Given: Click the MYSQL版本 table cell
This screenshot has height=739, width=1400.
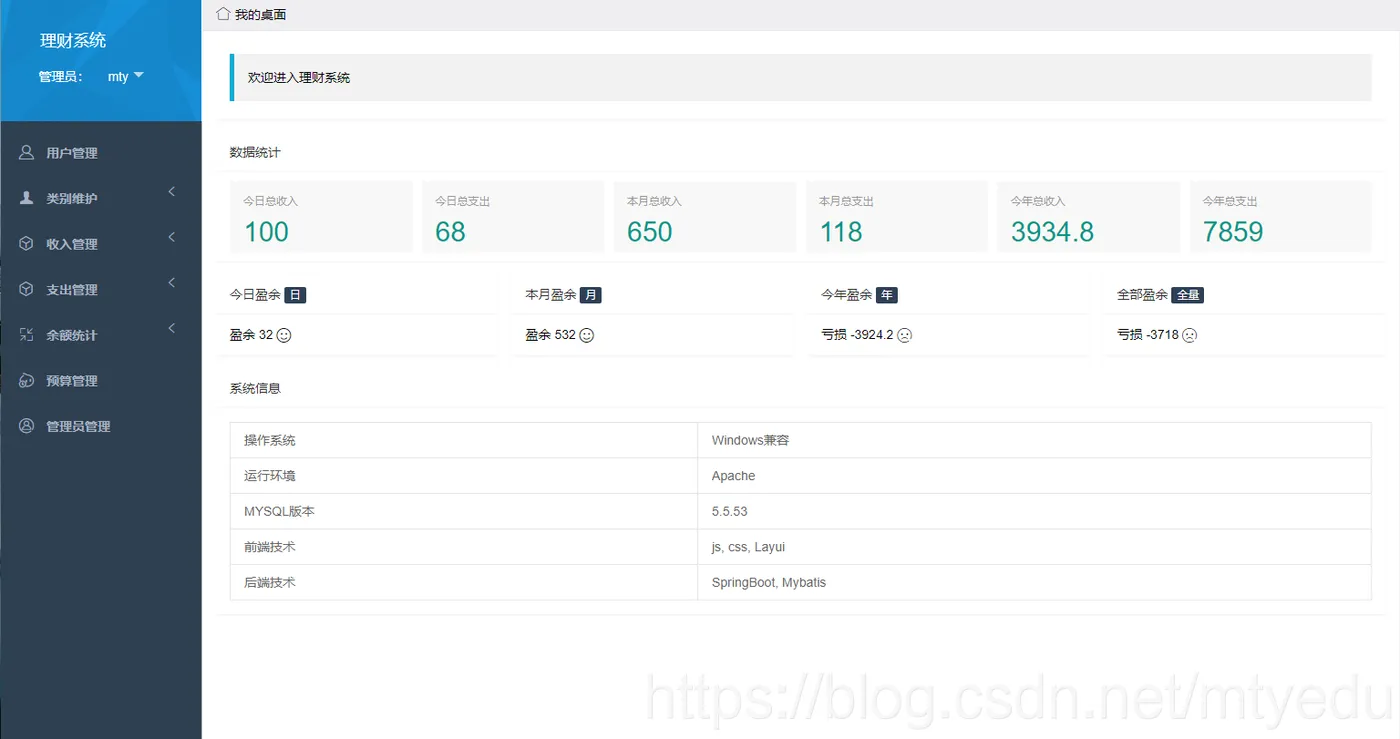Looking at the screenshot, I should click(464, 511).
